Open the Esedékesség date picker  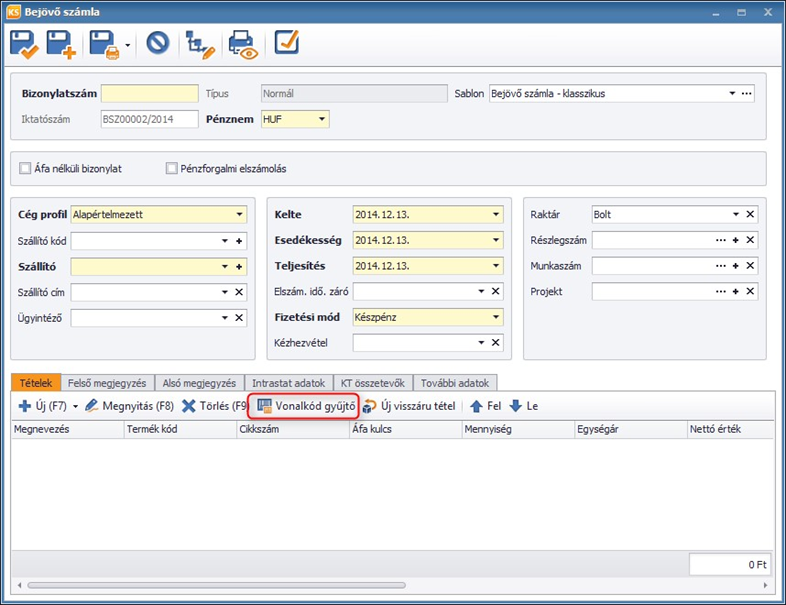click(x=496, y=240)
